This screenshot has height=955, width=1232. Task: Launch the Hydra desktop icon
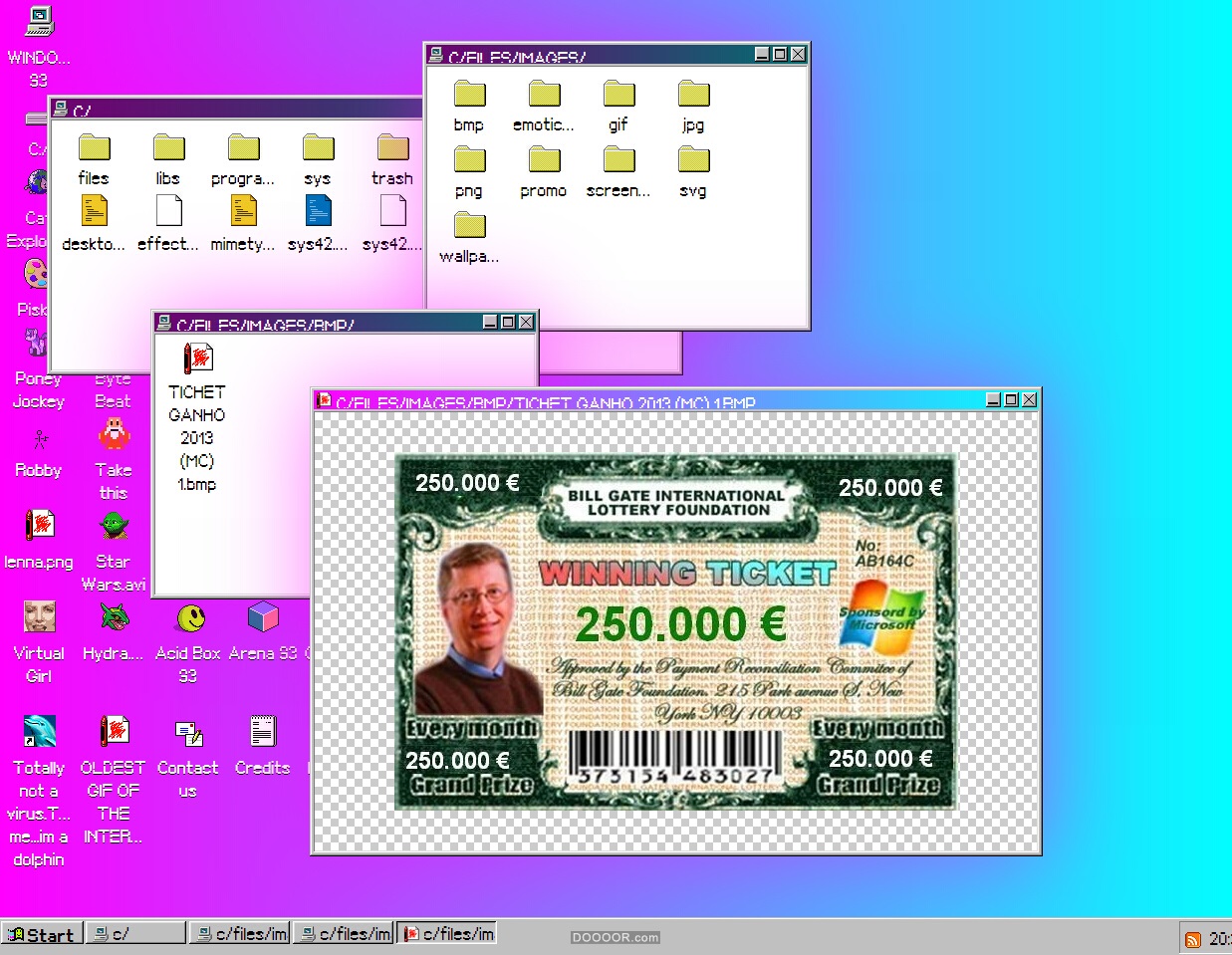114,616
